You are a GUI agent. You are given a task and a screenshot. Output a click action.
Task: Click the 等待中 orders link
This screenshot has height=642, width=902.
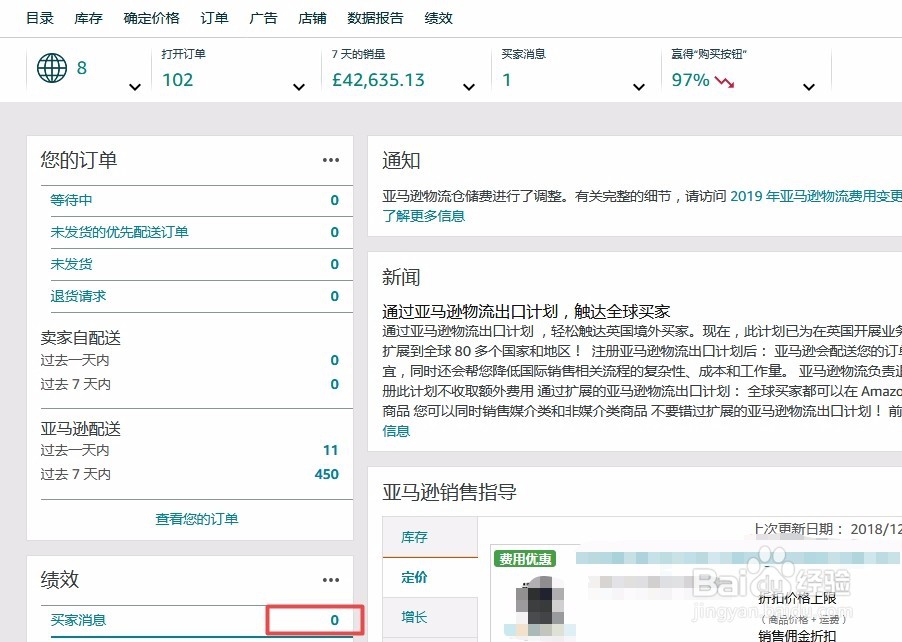click(70, 199)
